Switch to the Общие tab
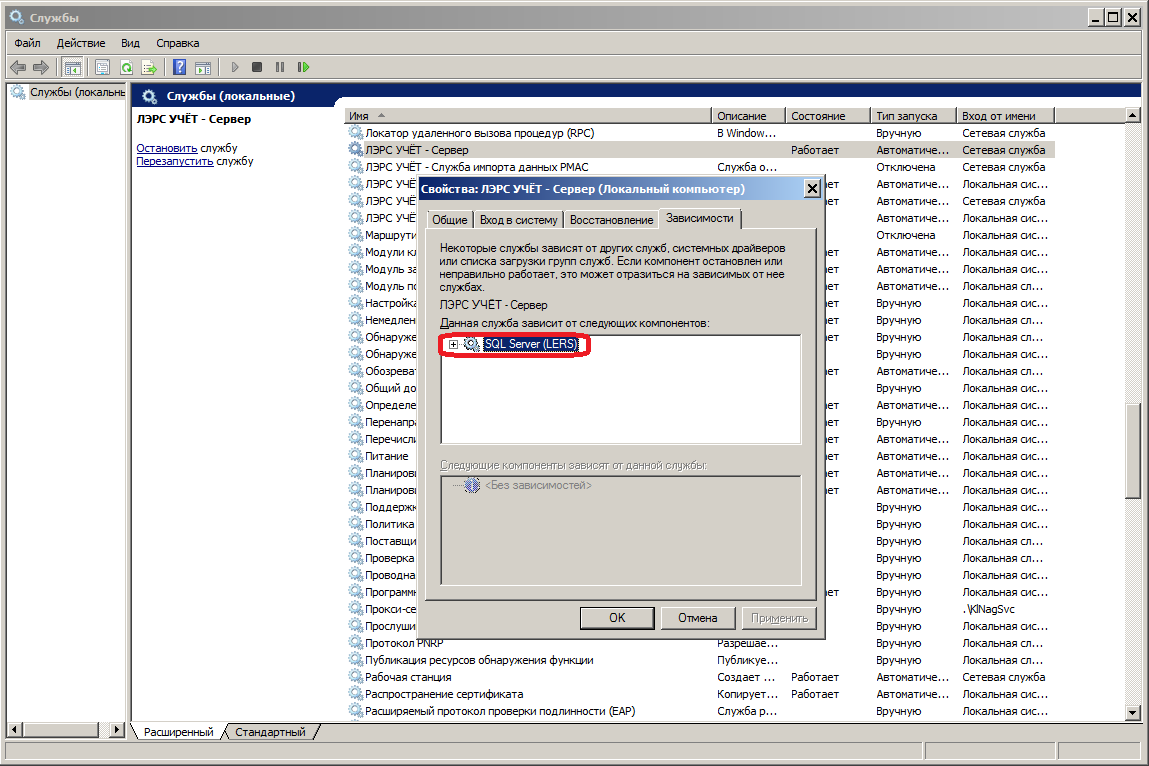 click(x=449, y=220)
